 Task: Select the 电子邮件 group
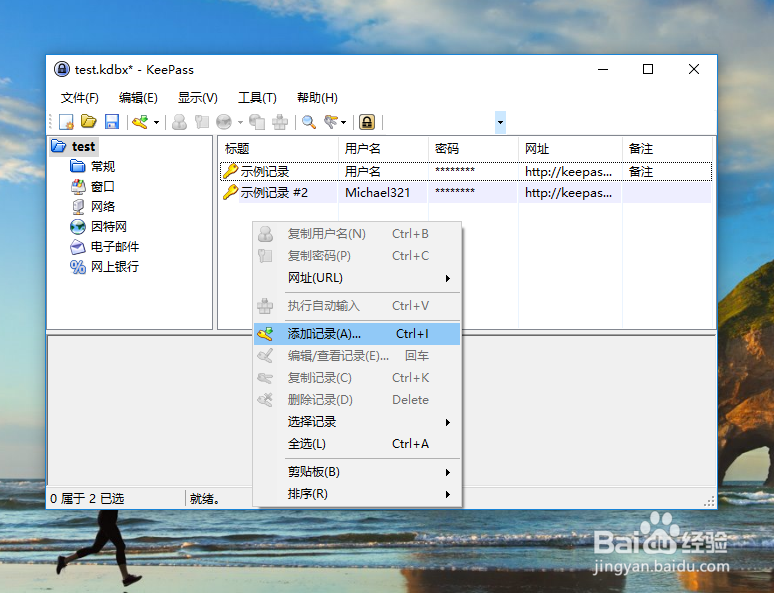(x=115, y=246)
